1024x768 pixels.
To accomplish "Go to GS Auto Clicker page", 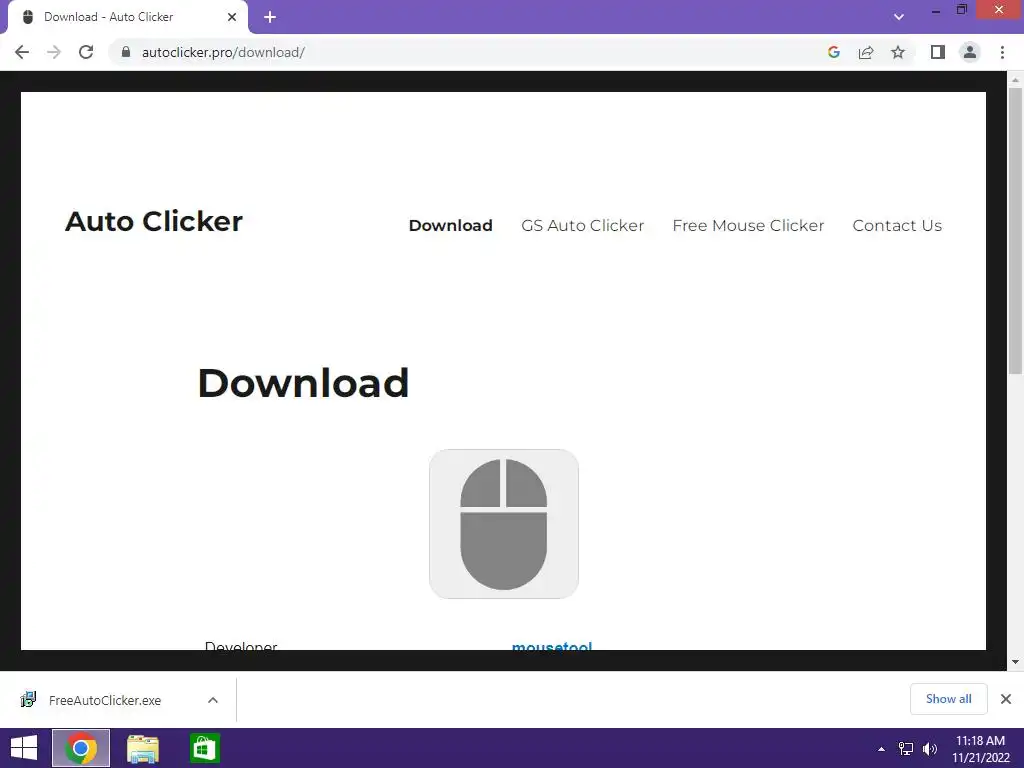I will coord(583,225).
